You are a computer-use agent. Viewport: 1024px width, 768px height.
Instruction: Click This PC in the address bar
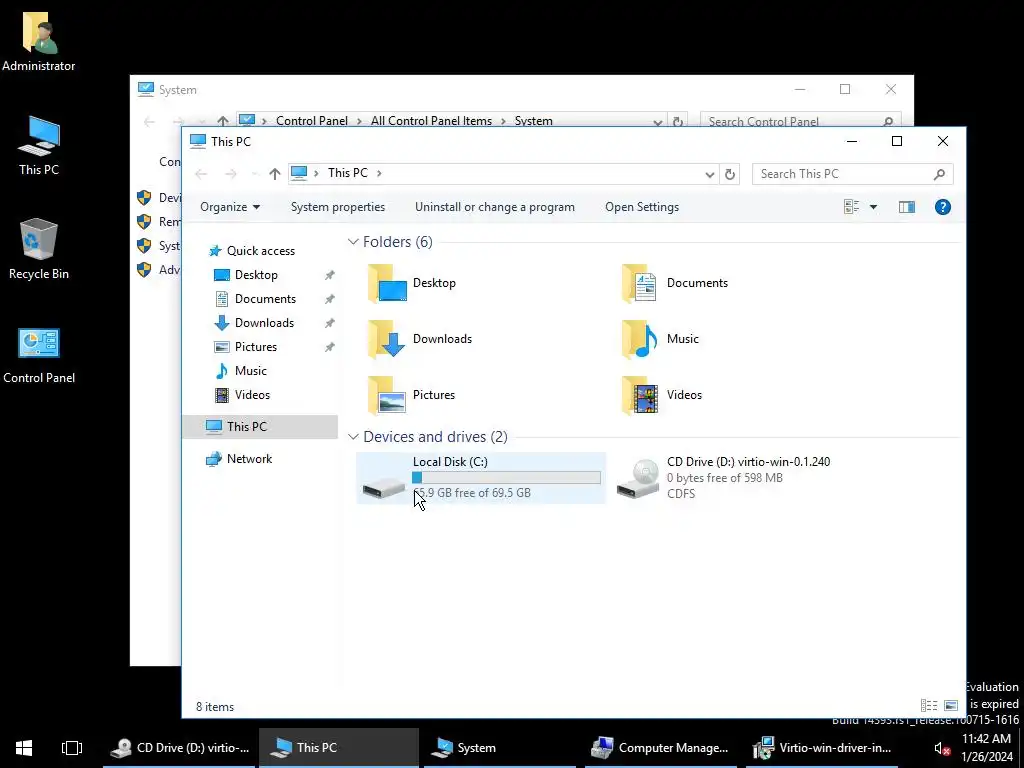click(x=347, y=173)
